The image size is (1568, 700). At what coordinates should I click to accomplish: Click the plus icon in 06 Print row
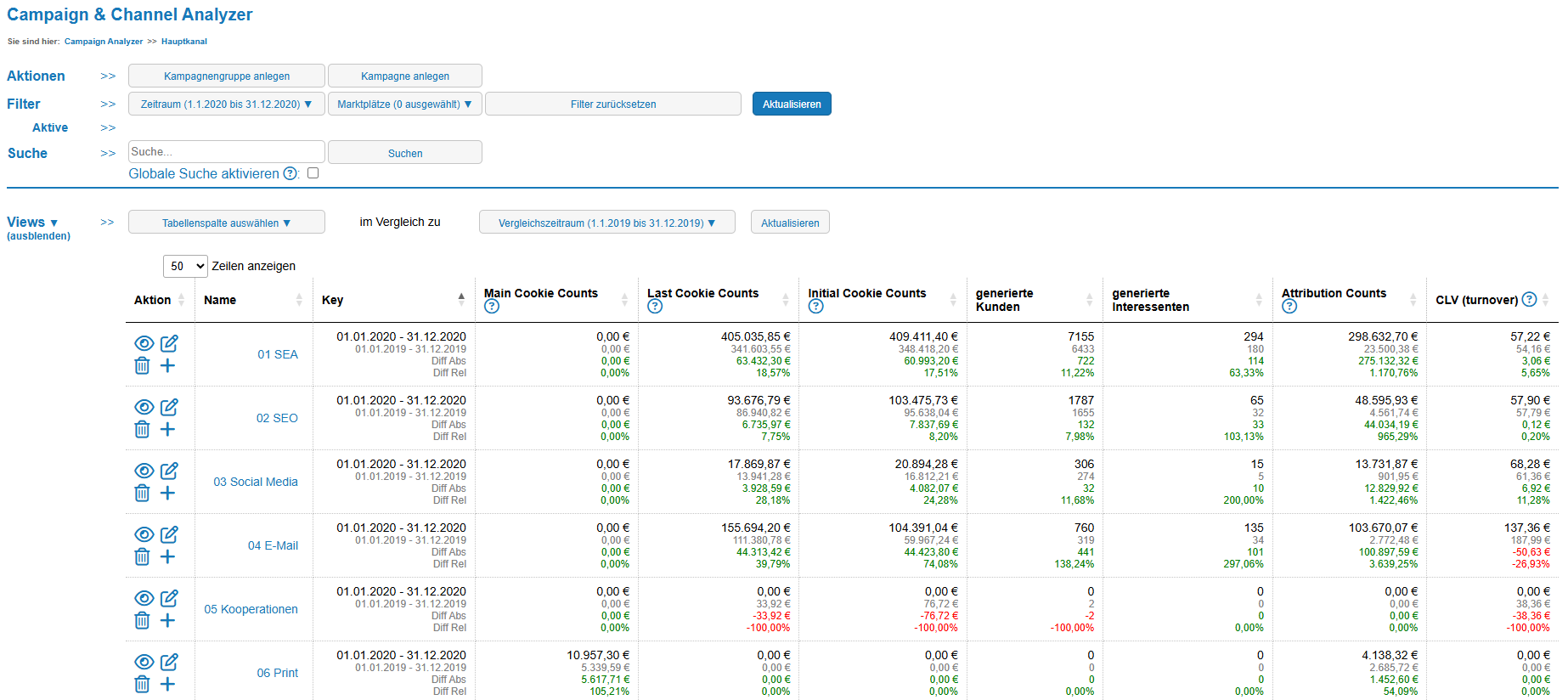(168, 685)
